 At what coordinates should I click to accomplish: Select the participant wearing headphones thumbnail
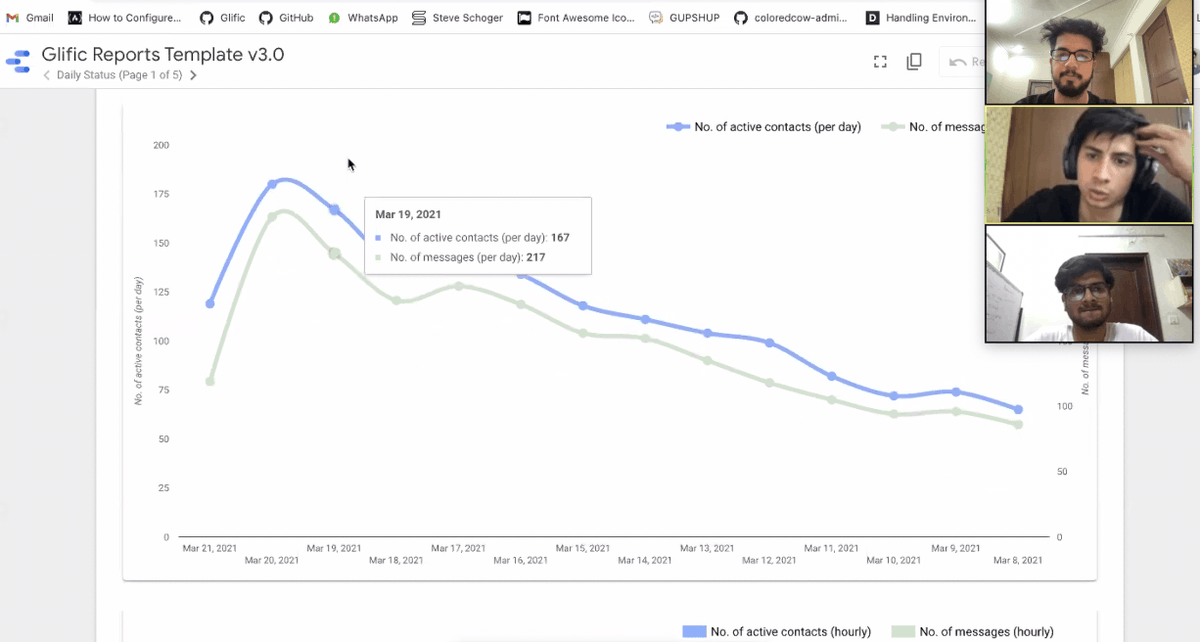click(1089, 165)
